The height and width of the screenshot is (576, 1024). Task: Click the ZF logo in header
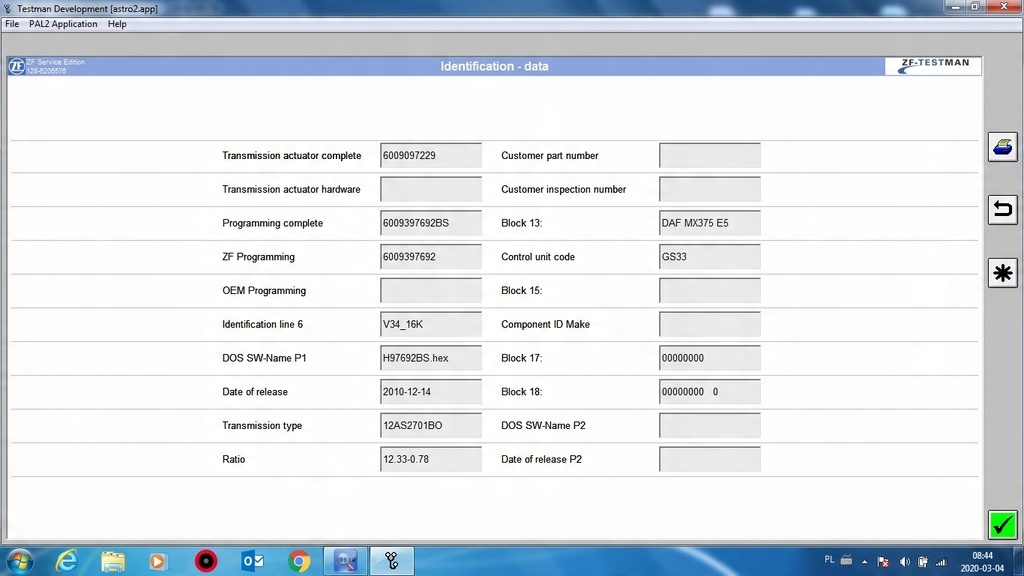(16, 66)
